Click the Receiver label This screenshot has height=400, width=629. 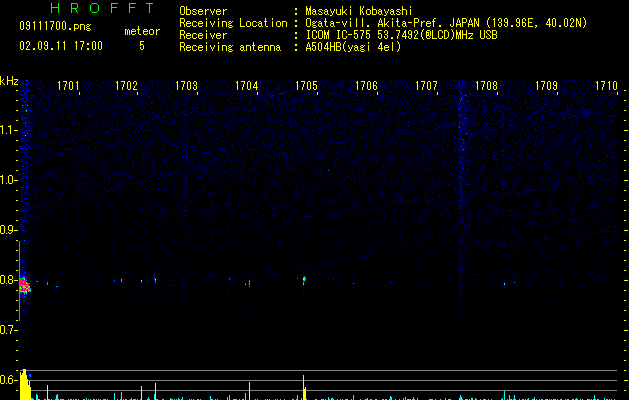click(x=203, y=35)
